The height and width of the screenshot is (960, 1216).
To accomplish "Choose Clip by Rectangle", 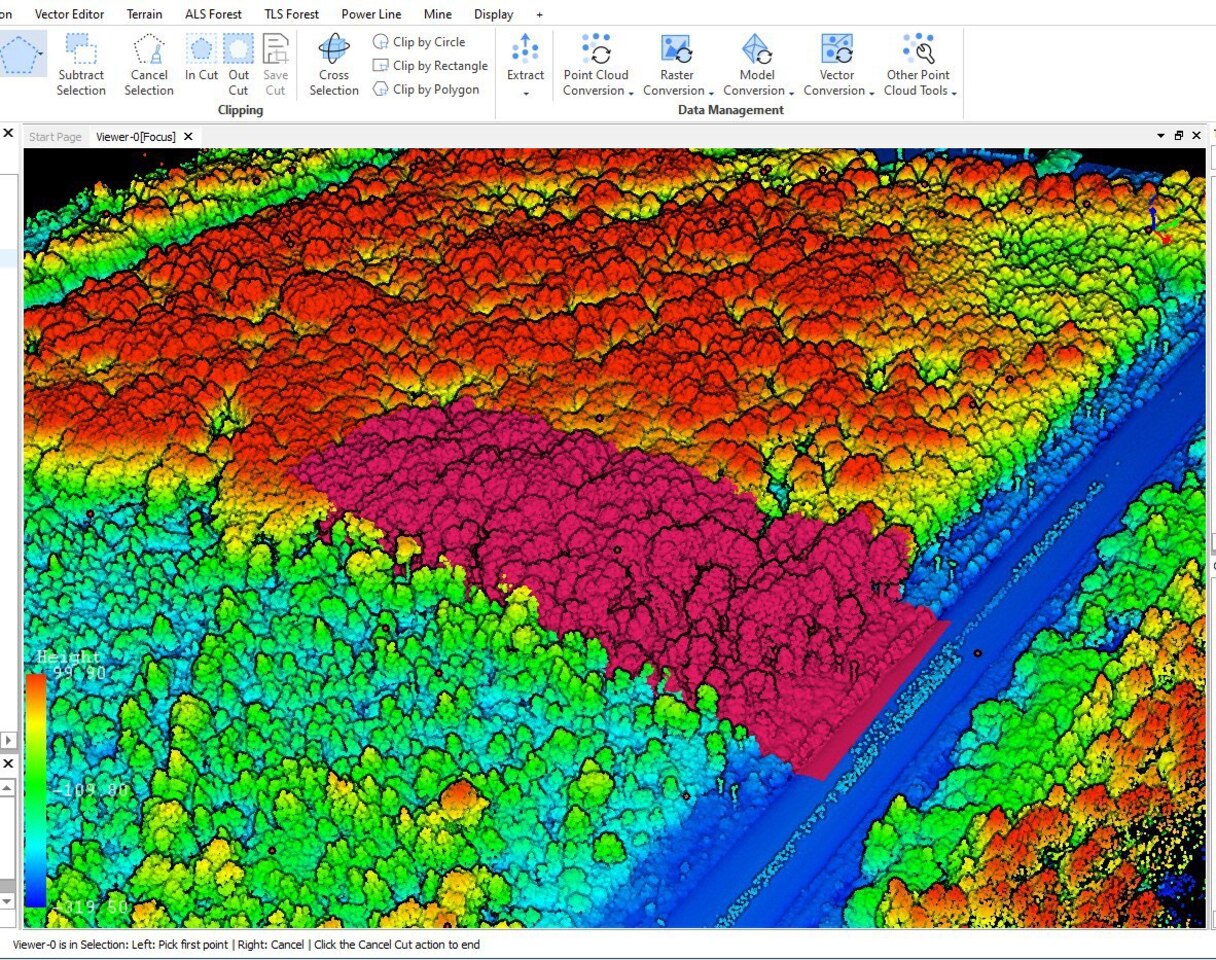I will (x=430, y=66).
